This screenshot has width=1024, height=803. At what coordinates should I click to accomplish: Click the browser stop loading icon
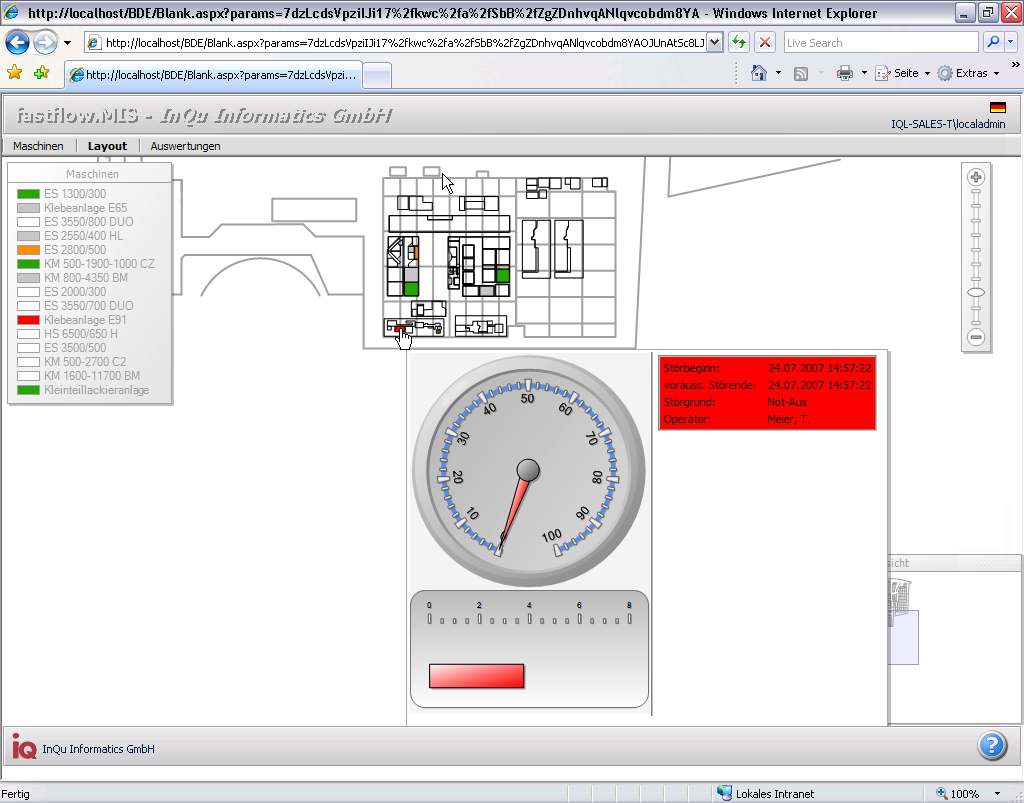[765, 43]
